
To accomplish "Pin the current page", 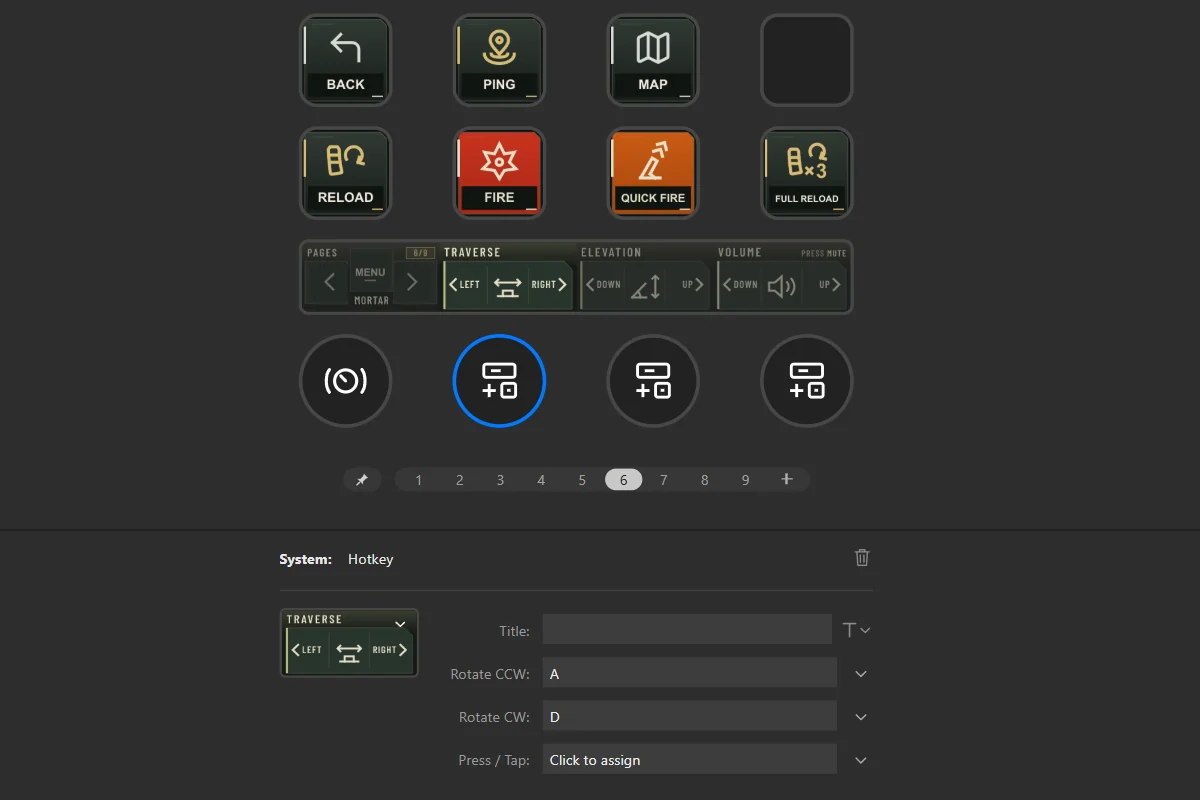I will coord(362,480).
